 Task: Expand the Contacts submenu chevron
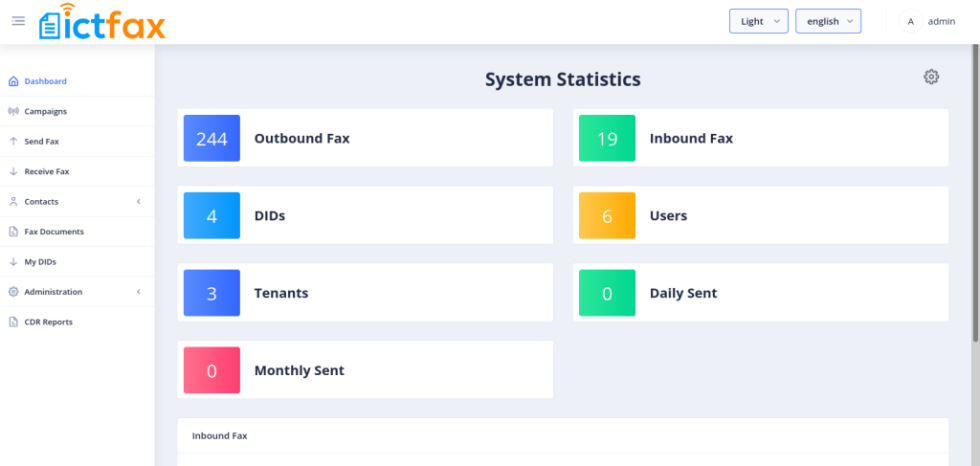[138, 201]
